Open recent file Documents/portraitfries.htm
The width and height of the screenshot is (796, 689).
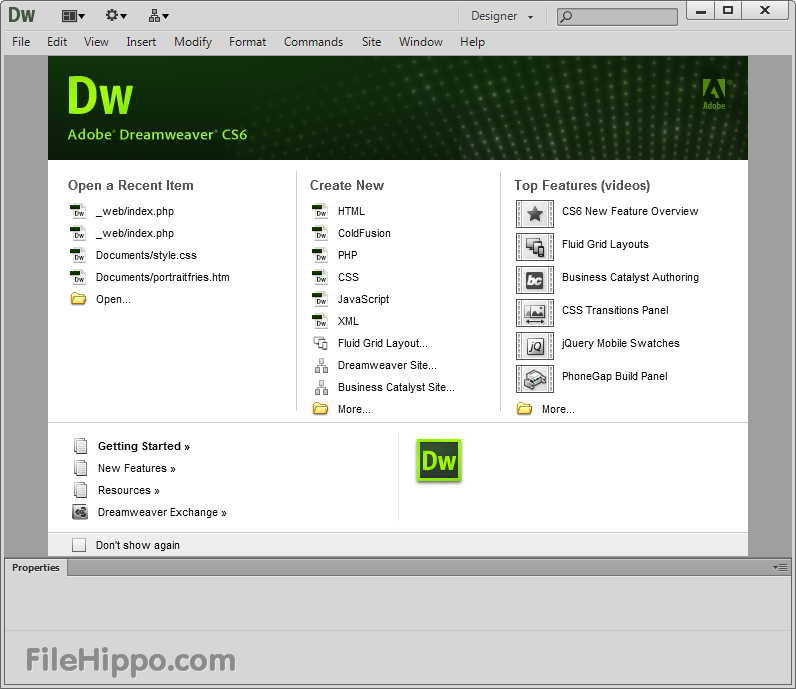coord(162,277)
